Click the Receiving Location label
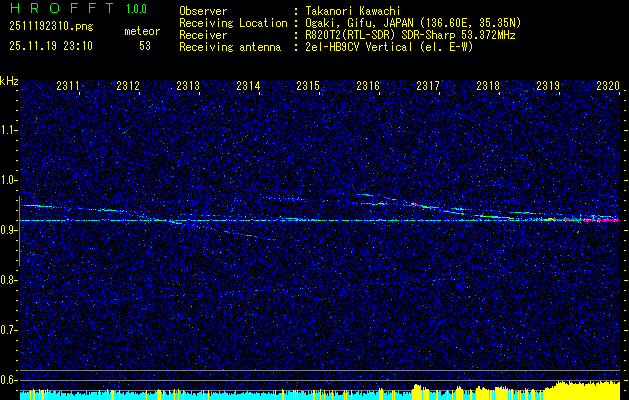Image resolution: width=629 pixels, height=400 pixels. click(233, 23)
